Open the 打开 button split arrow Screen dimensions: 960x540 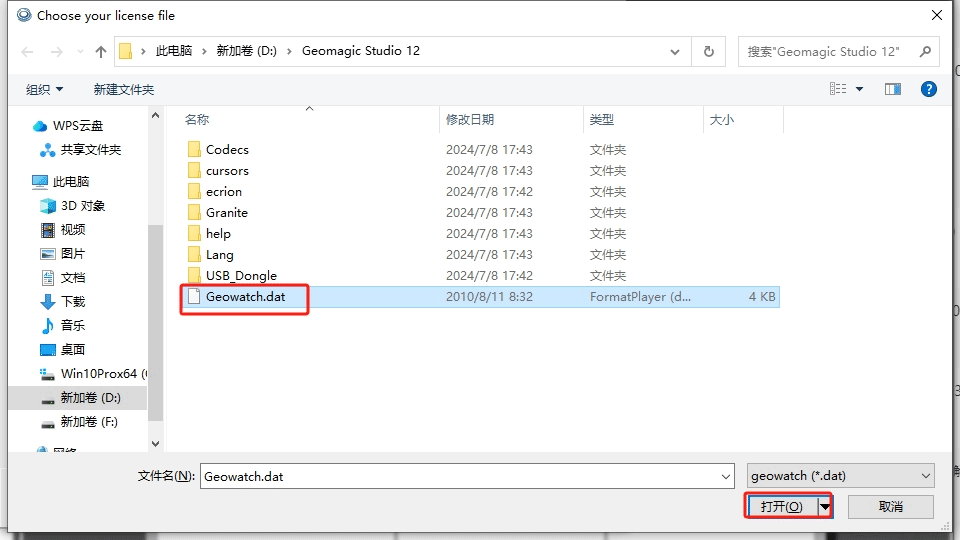click(825, 506)
